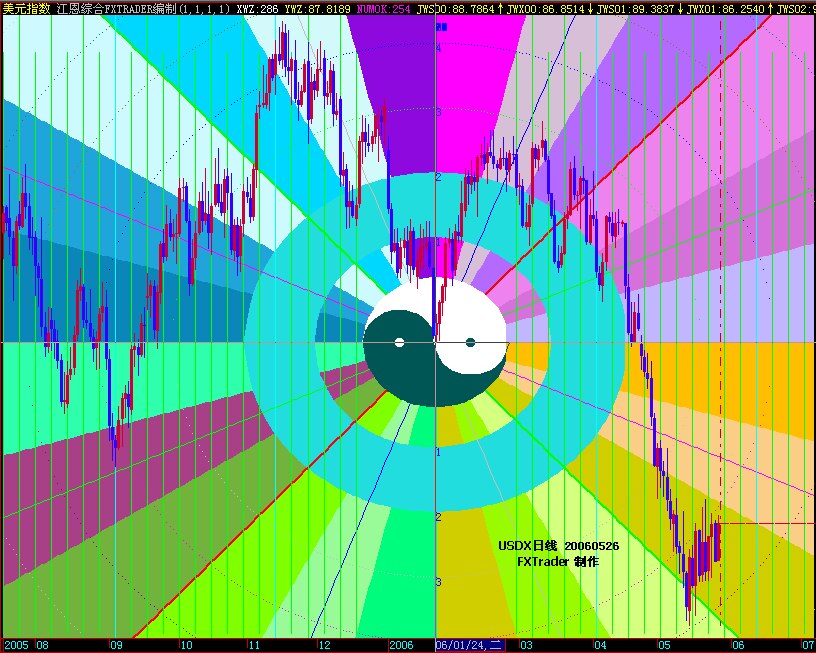Click the black dot inside the white Taiji half

[470, 344]
